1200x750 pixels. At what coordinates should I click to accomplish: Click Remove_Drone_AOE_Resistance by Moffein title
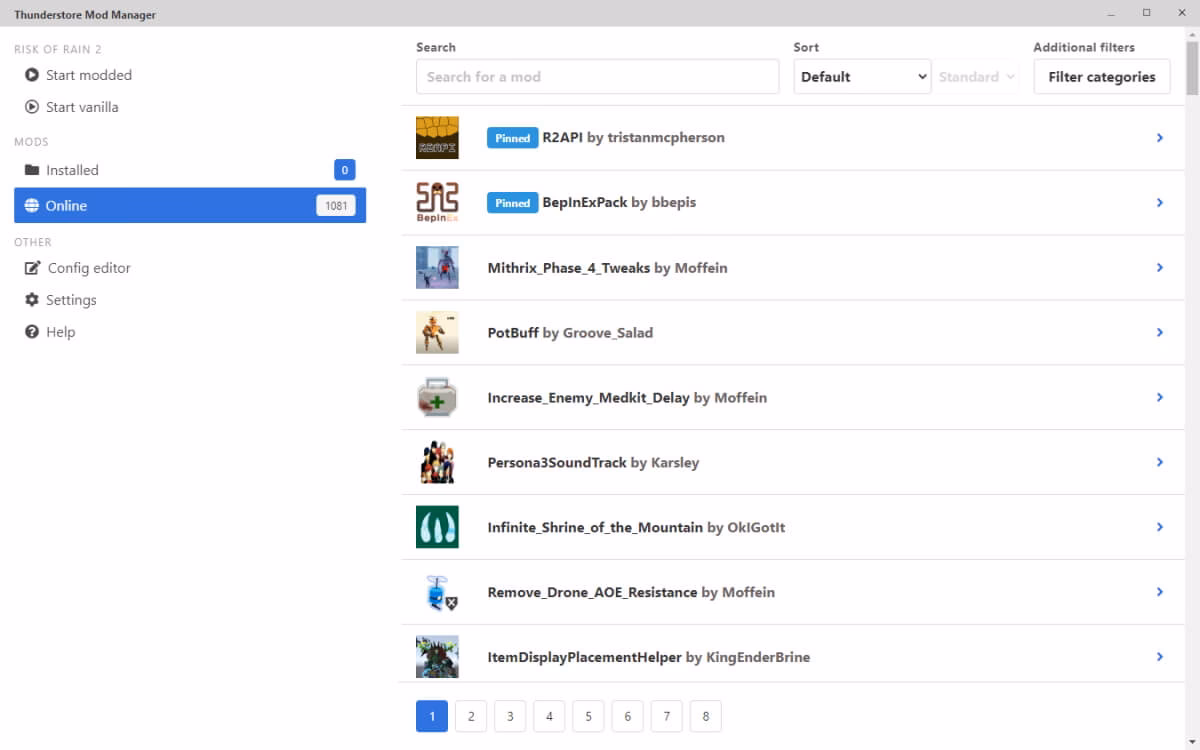pos(631,592)
